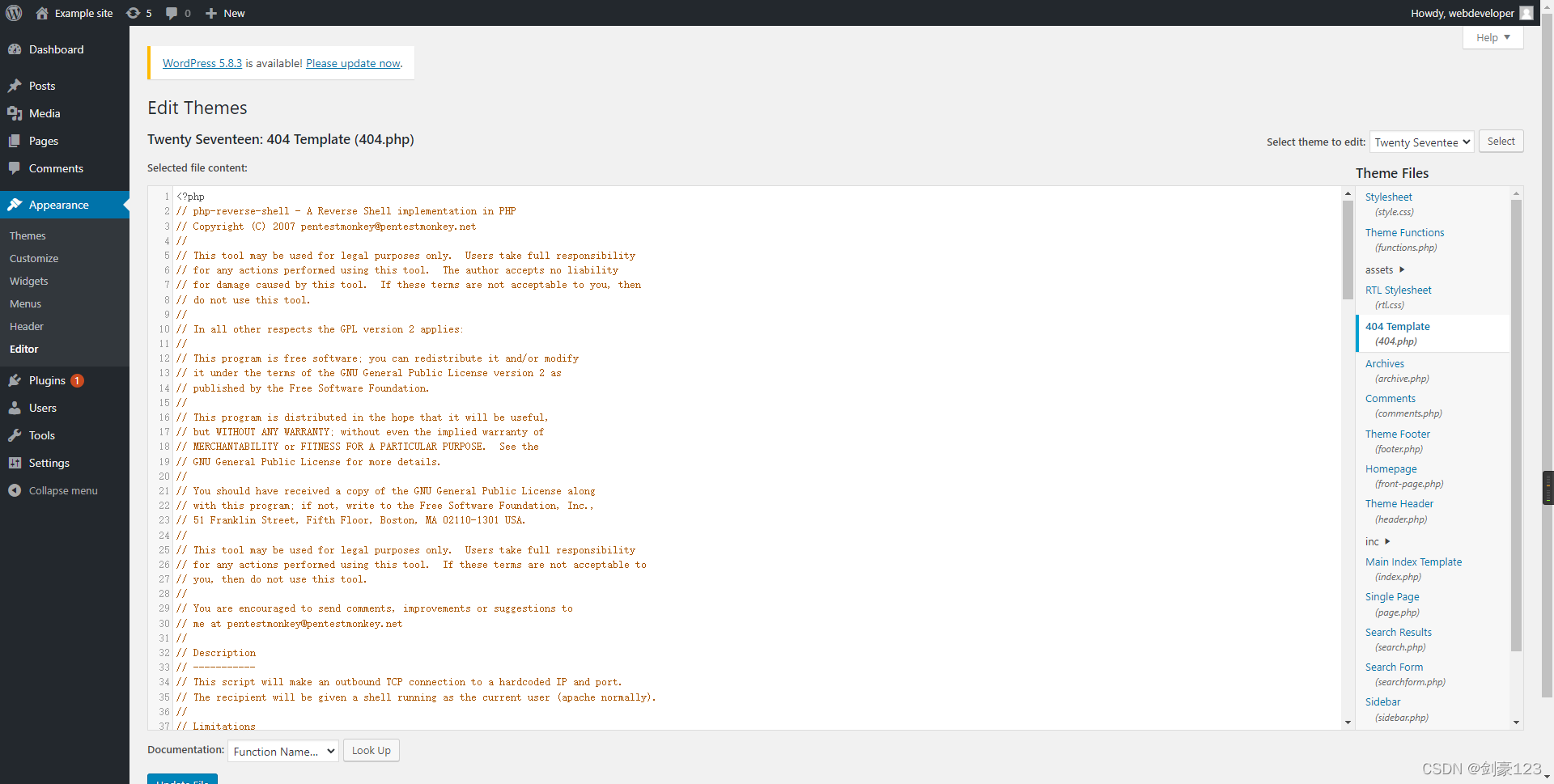Click the Posts pin icon
This screenshot has width=1554, height=784.
15,86
